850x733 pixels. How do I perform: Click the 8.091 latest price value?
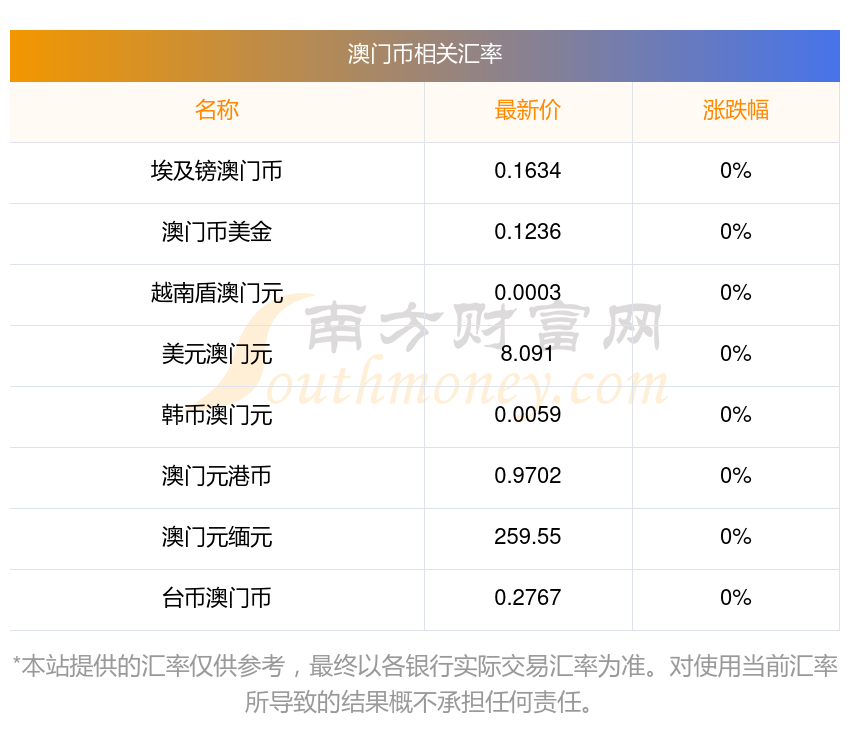tap(527, 354)
